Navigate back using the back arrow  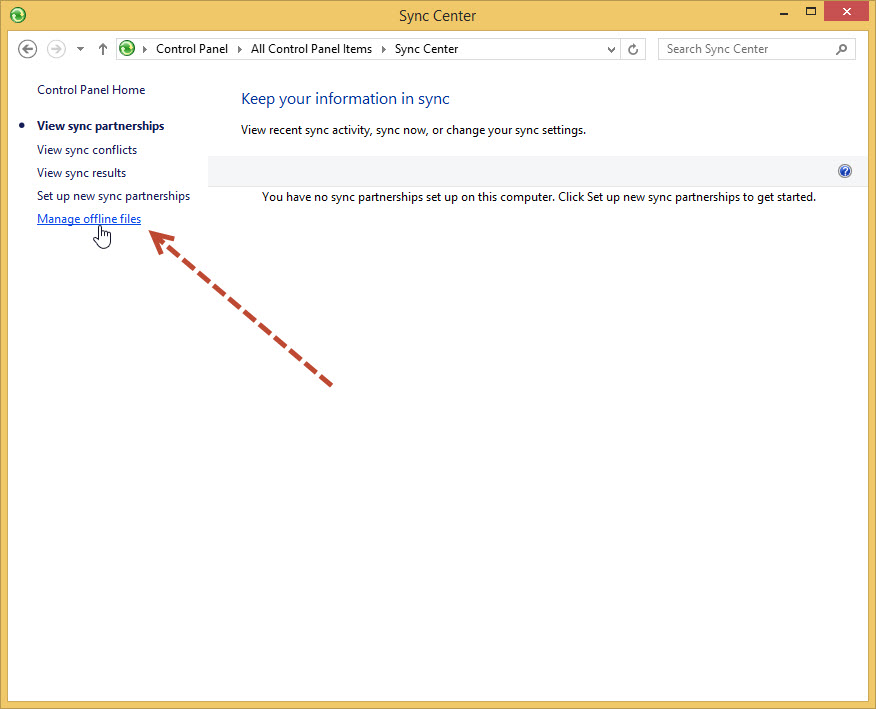[x=27, y=48]
